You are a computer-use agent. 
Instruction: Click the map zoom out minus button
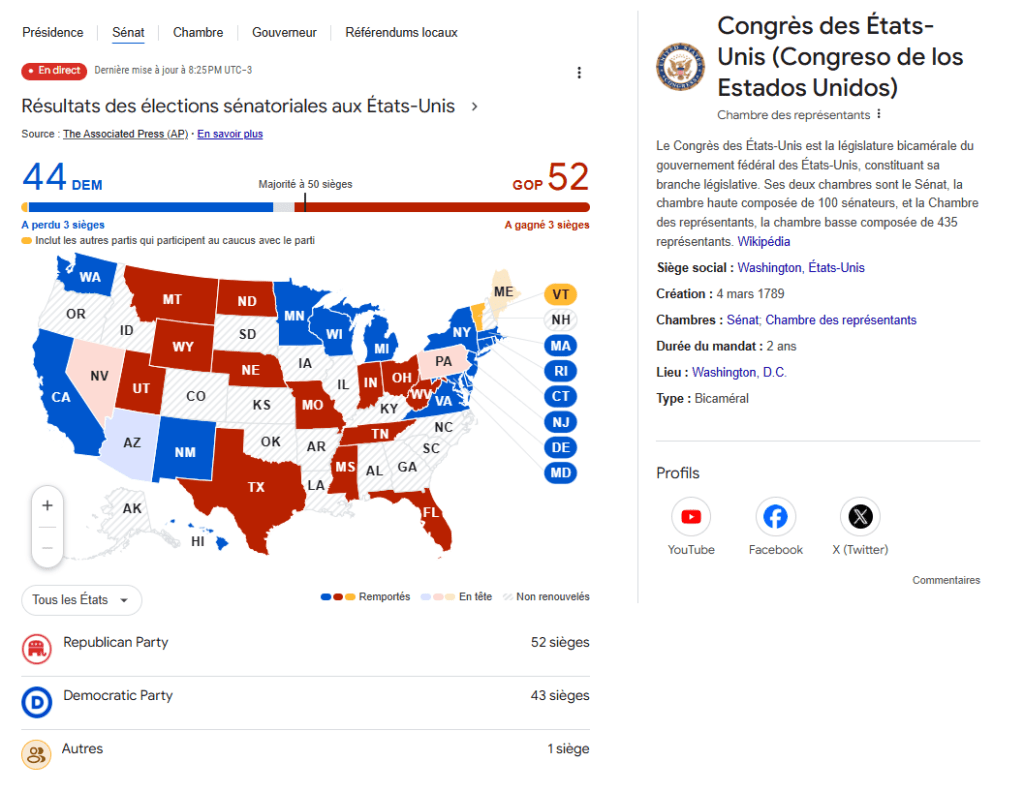coord(47,547)
